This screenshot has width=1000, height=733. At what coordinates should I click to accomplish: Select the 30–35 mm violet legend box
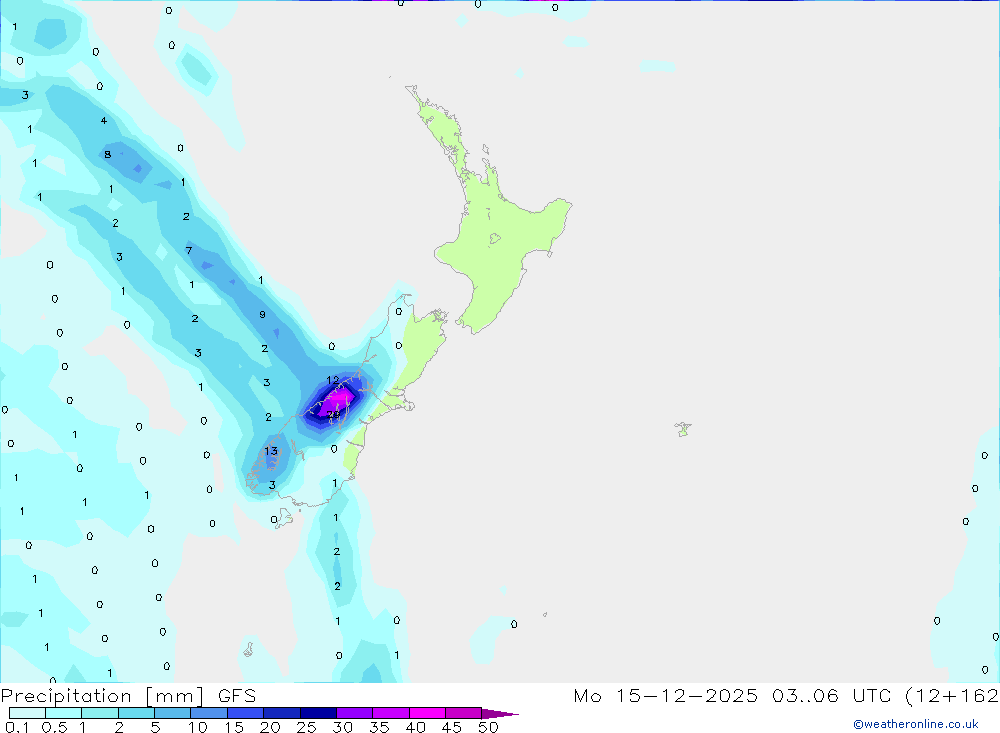coord(355,713)
